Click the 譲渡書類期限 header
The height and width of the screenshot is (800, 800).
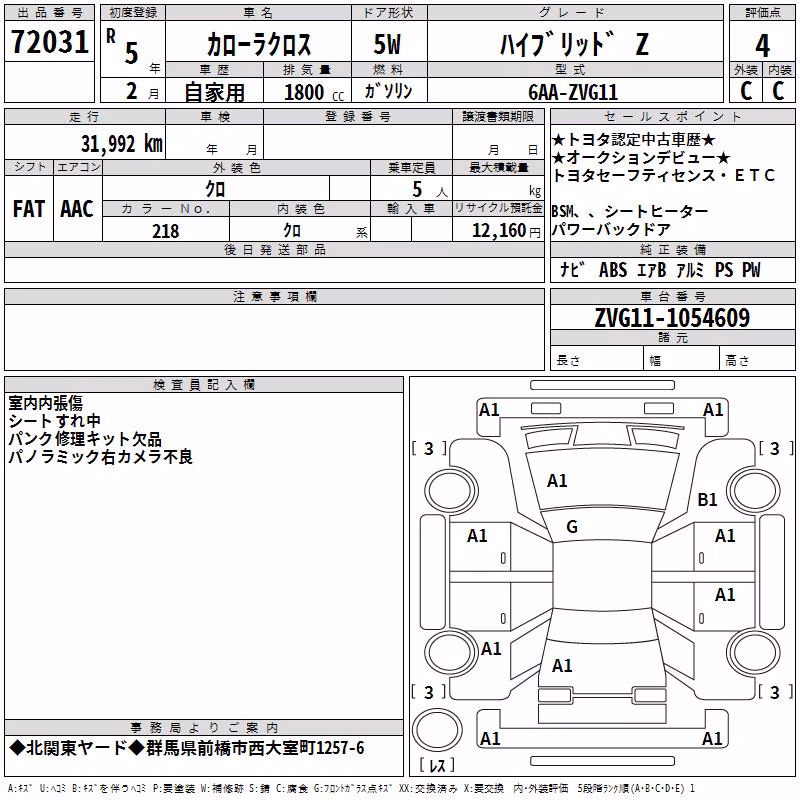498,116
